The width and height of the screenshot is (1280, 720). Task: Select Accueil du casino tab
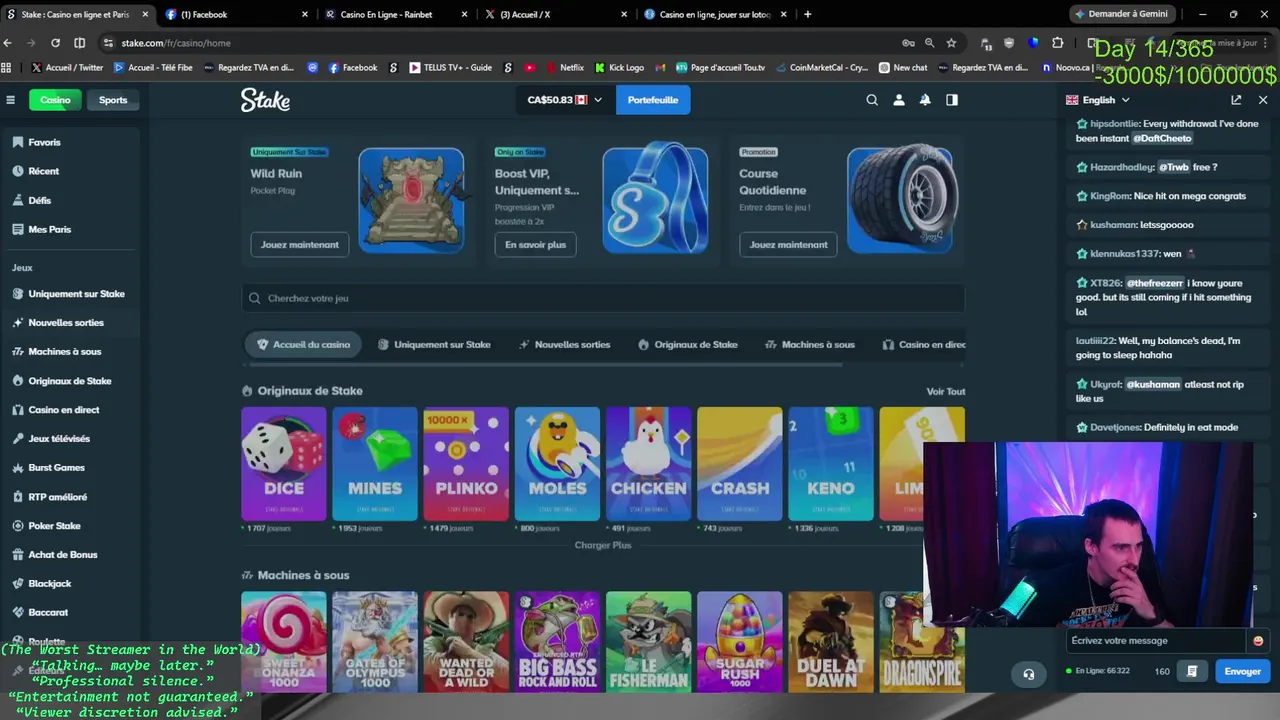click(x=303, y=344)
